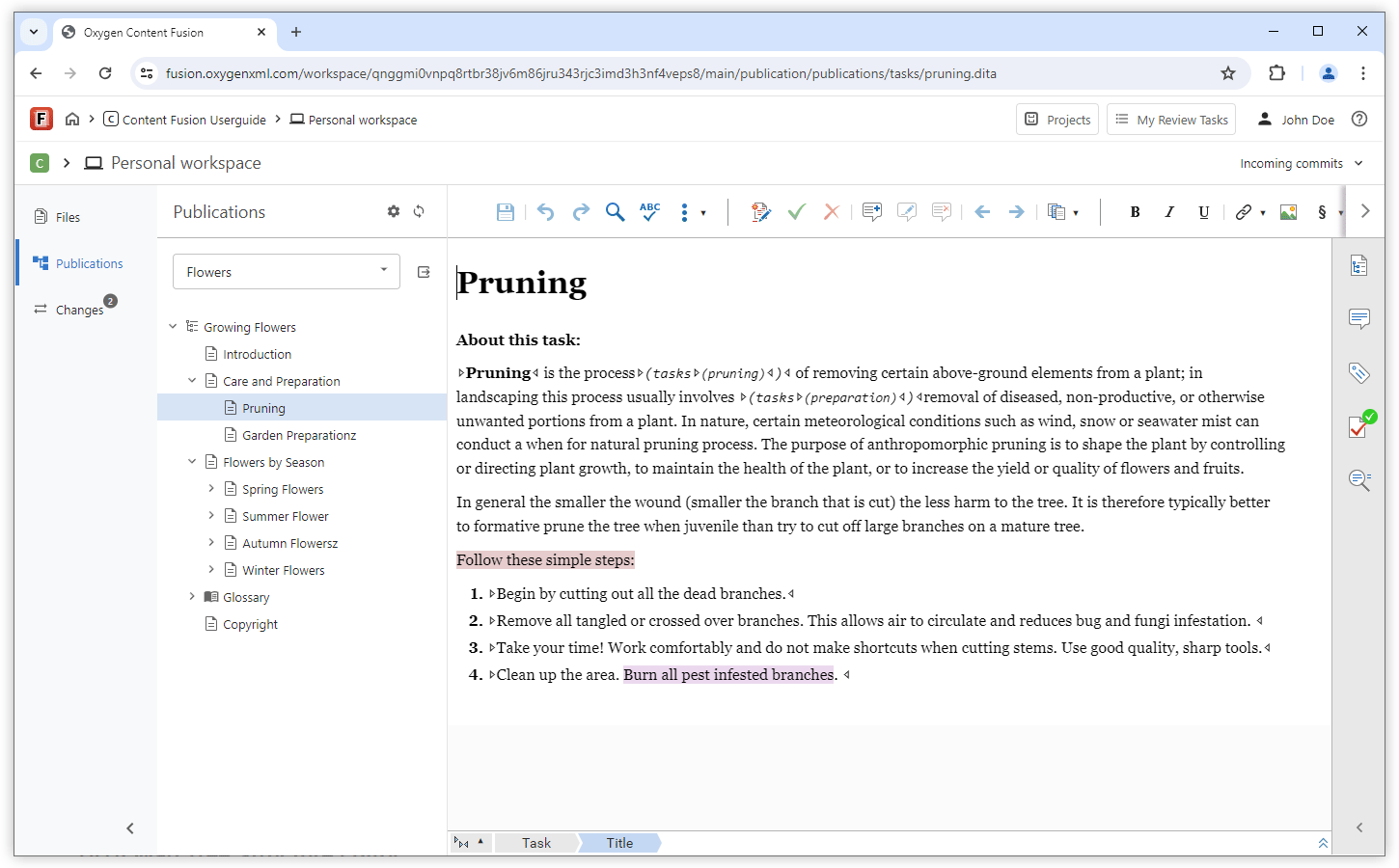Open the comments side panel icon
Screen dimensions: 1399x868
pos(1358,319)
